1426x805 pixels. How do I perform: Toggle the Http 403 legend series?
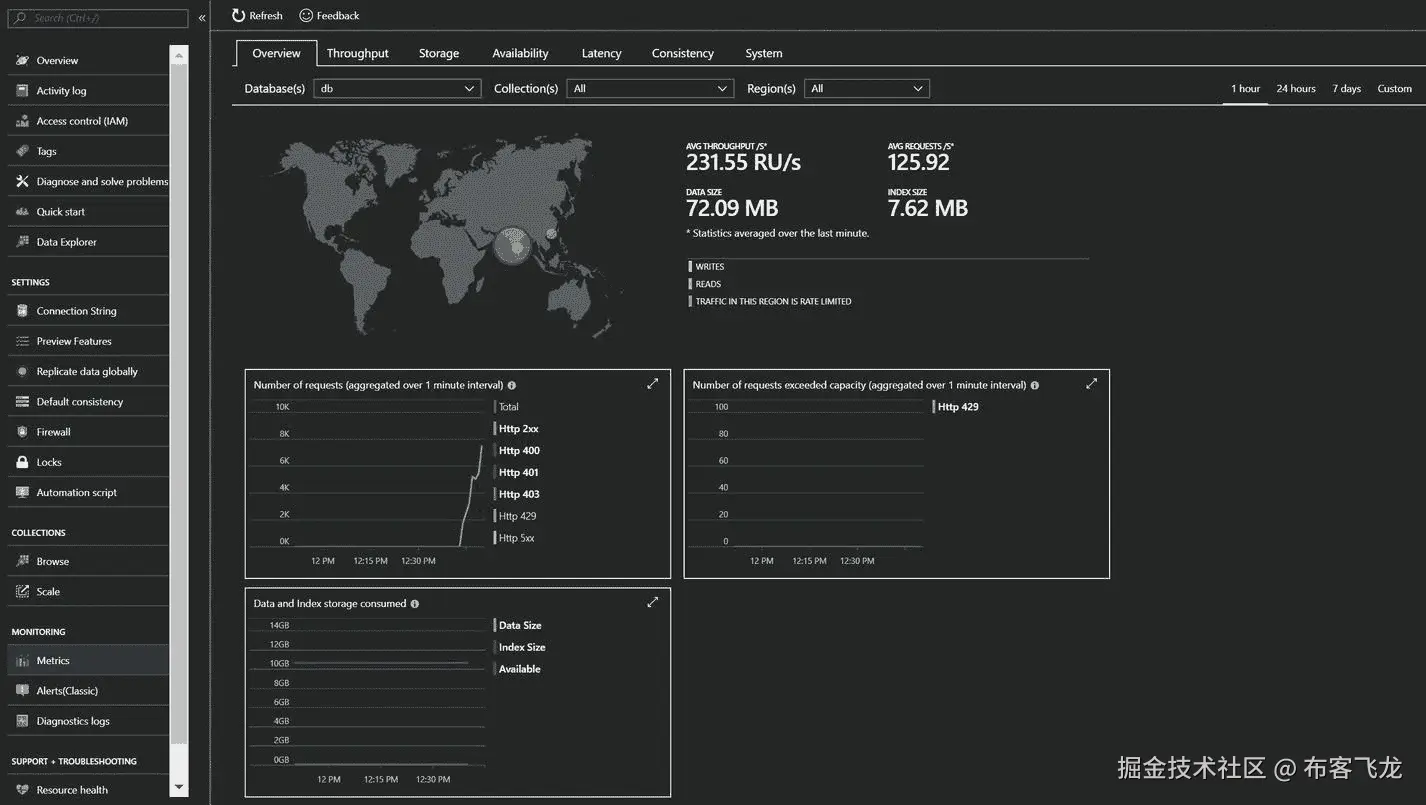(x=518, y=495)
